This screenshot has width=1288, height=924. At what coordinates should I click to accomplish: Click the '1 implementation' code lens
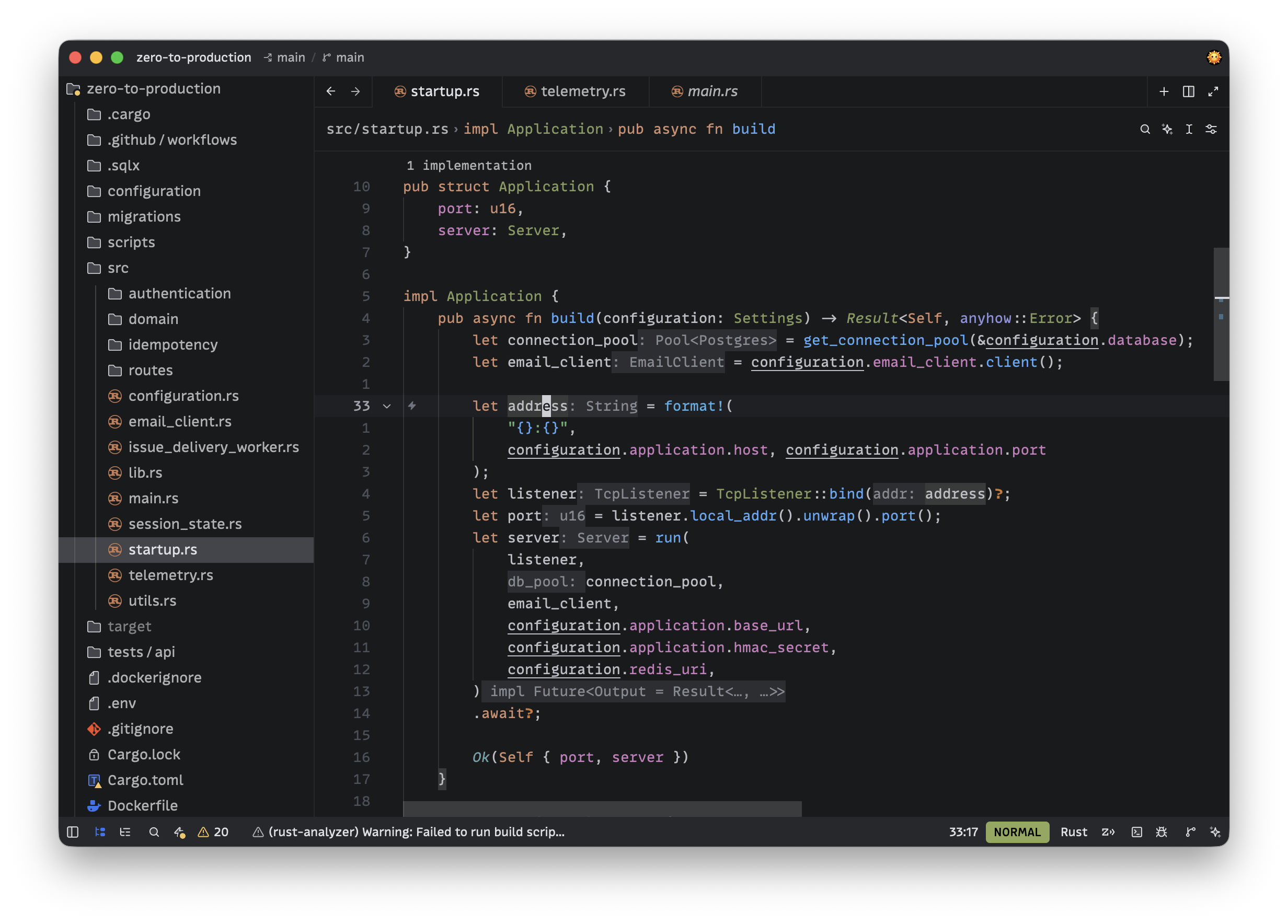(468, 165)
